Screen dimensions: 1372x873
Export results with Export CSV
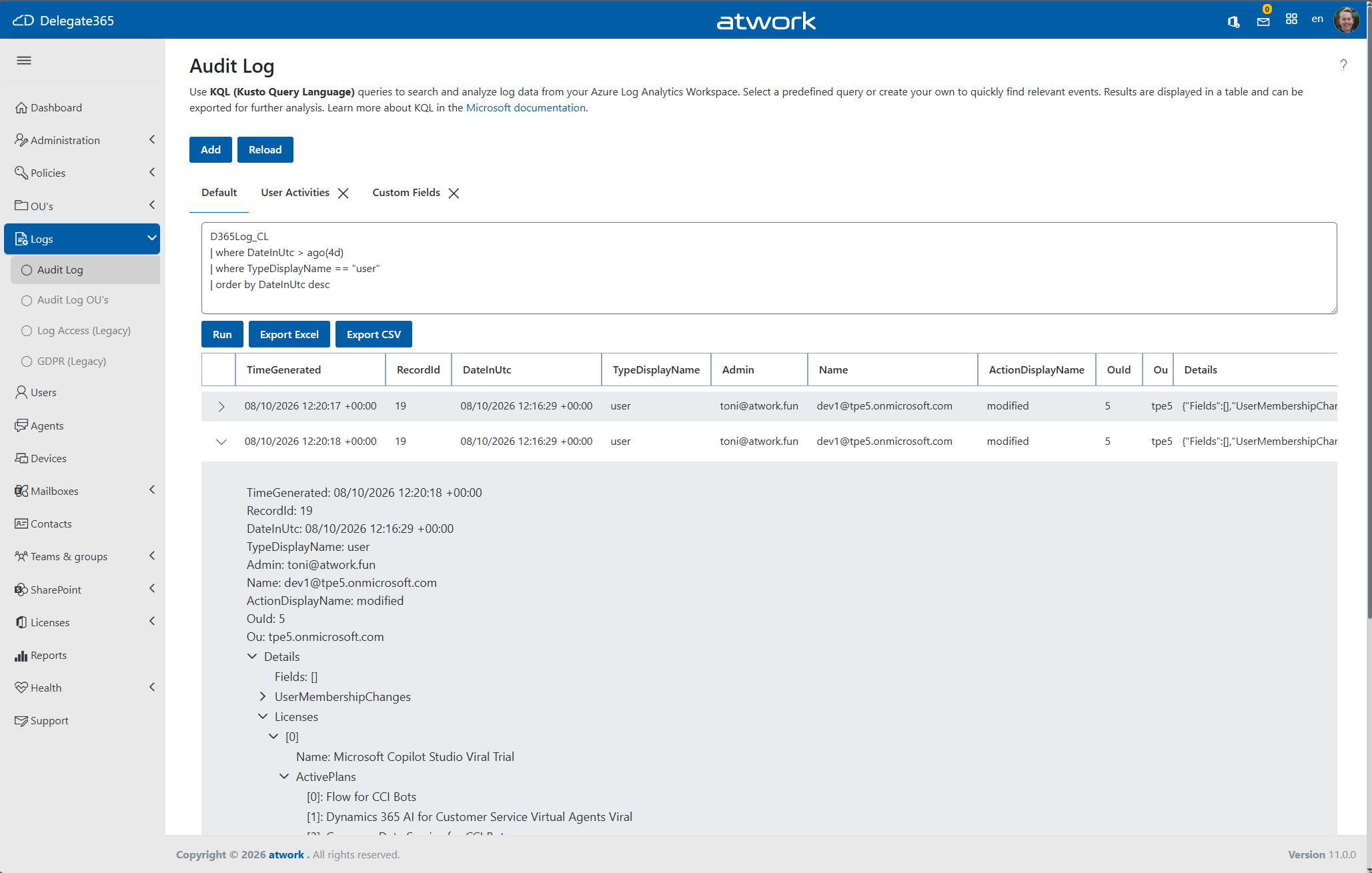(374, 335)
